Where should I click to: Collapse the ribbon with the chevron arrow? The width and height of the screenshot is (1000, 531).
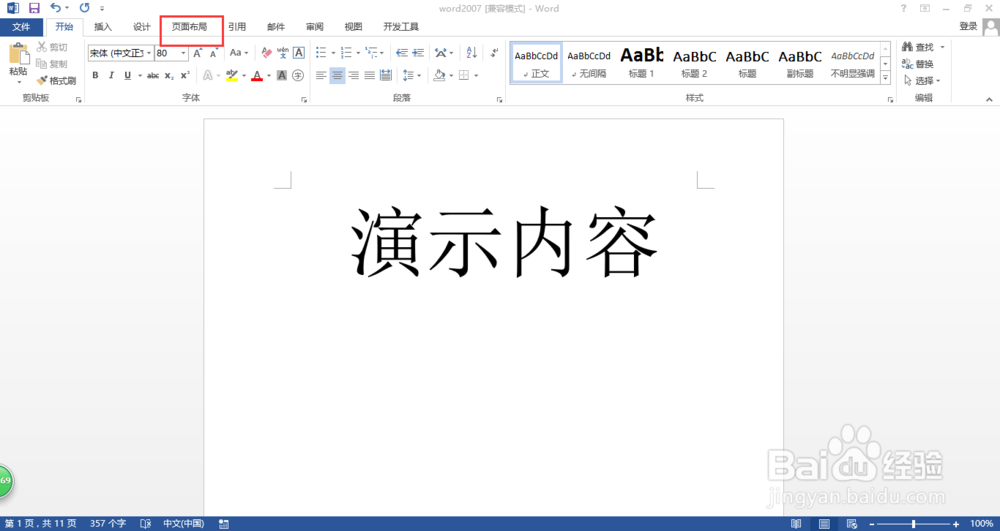989,99
